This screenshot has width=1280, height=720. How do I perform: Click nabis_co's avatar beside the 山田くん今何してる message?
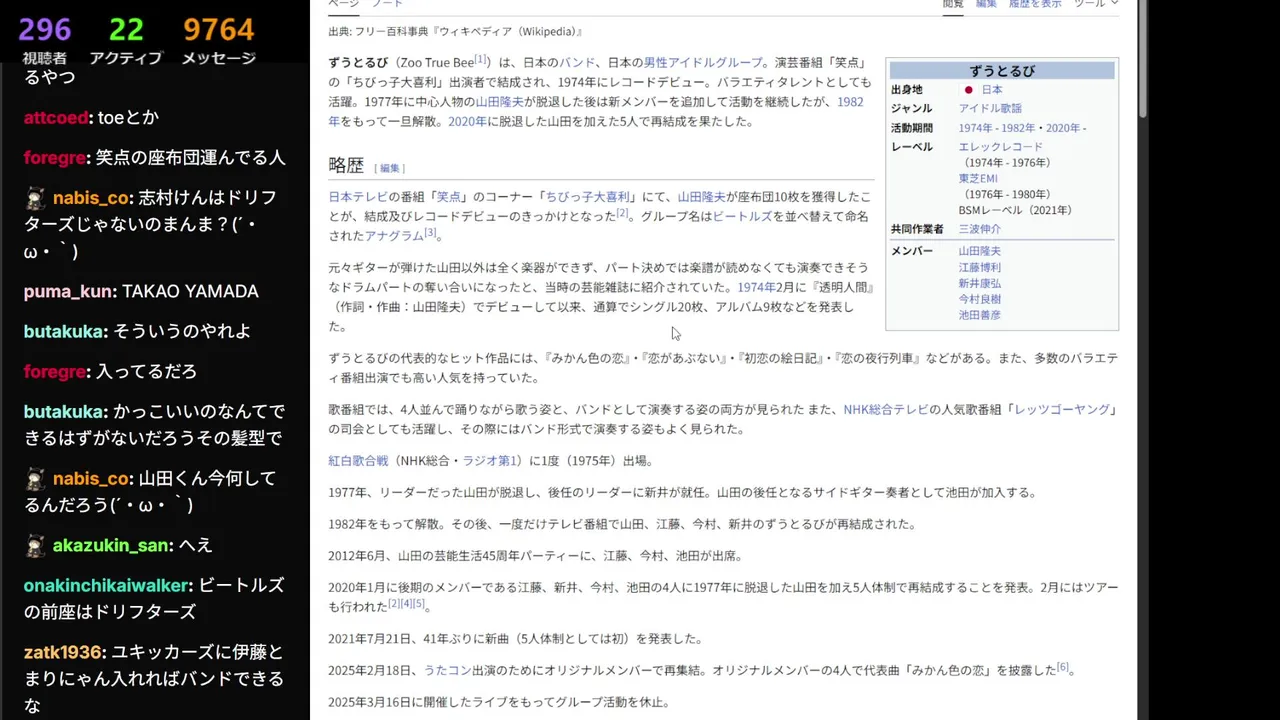[x=35, y=479]
